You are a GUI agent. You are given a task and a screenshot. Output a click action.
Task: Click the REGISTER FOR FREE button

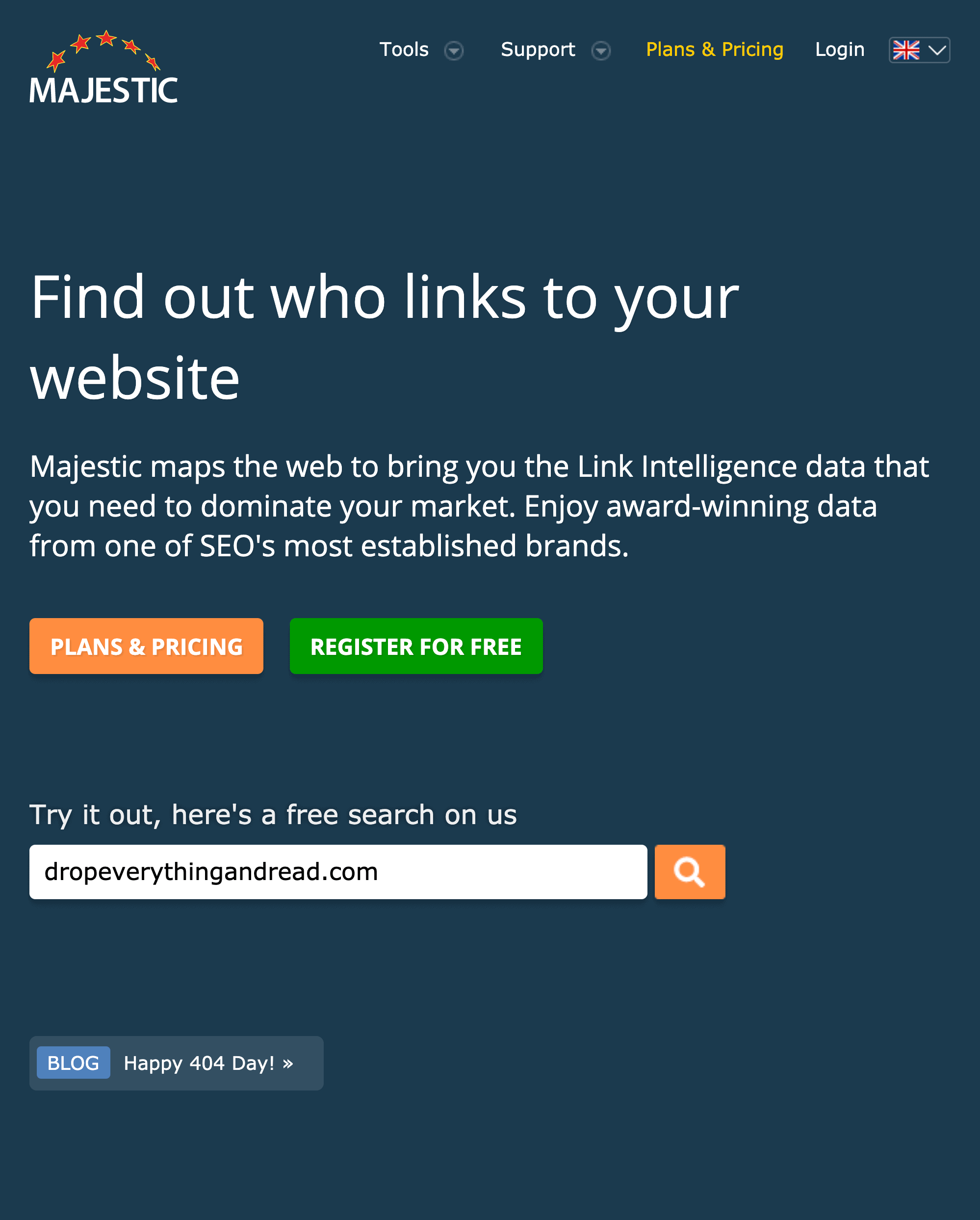tap(417, 645)
